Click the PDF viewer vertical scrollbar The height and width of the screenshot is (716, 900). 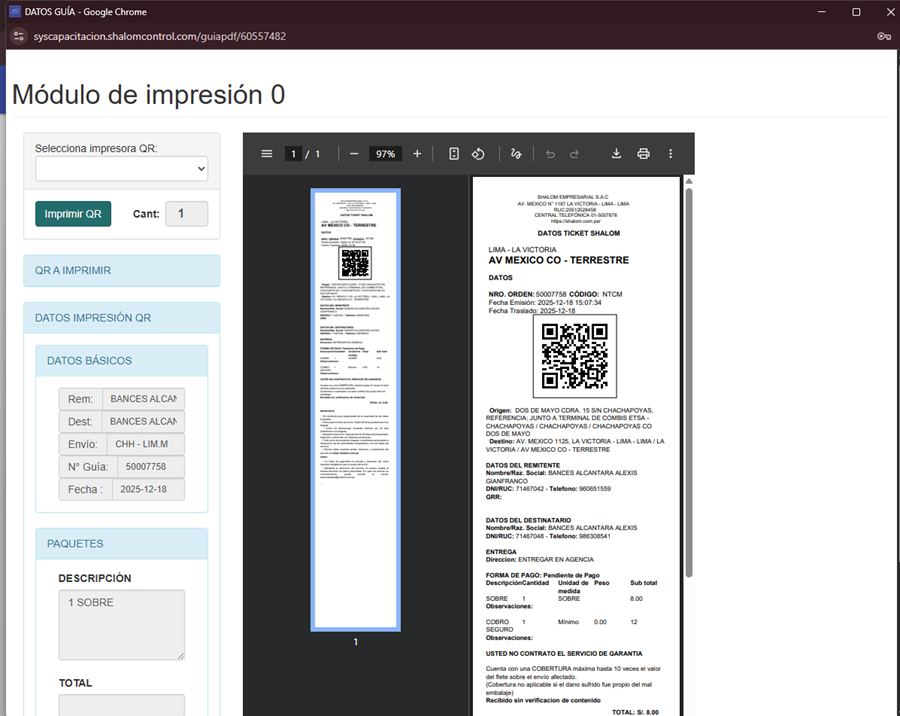pos(687,380)
